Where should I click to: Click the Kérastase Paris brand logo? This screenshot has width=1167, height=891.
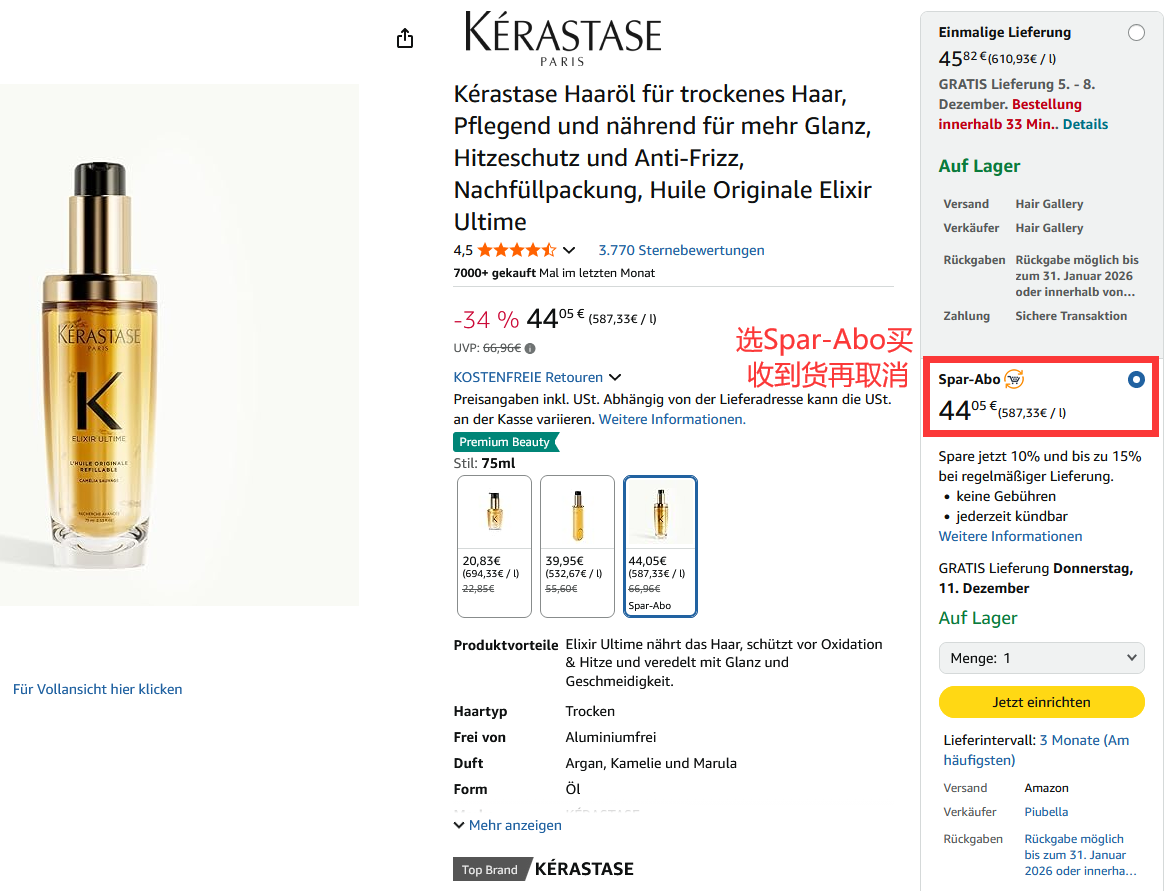coord(563,40)
